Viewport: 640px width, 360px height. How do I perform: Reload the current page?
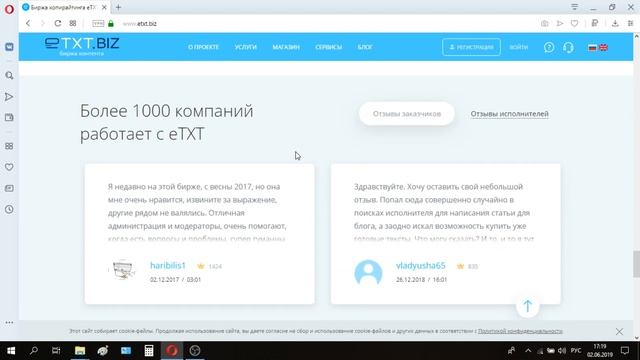point(58,24)
